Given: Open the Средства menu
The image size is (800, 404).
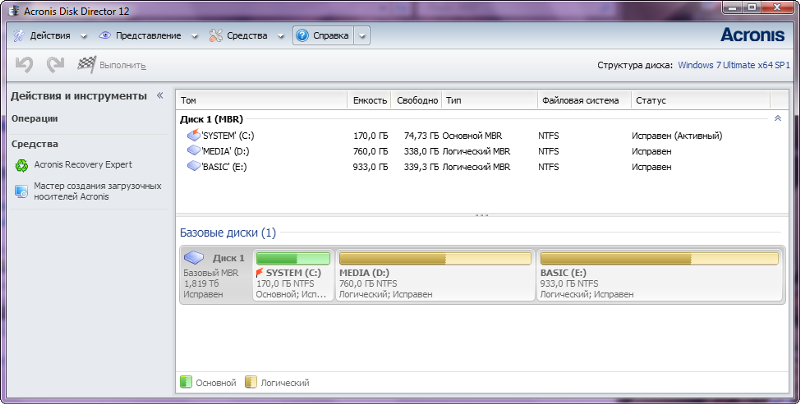Looking at the screenshot, I should (247, 36).
